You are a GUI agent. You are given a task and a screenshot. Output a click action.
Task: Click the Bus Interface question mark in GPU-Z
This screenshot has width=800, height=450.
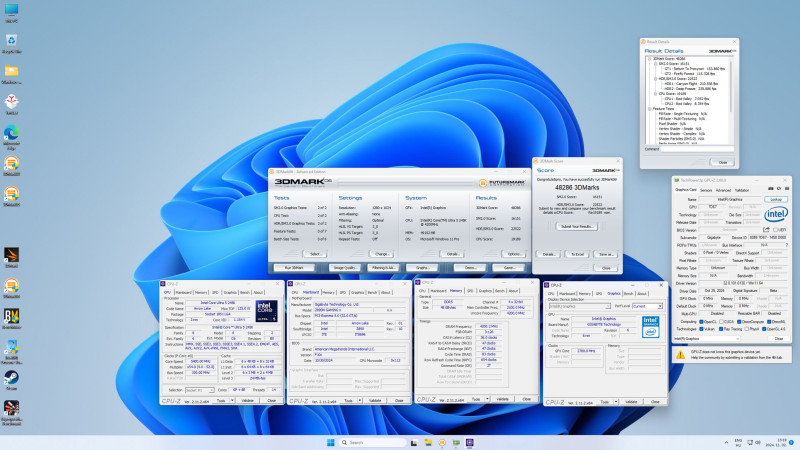[x=786, y=245]
